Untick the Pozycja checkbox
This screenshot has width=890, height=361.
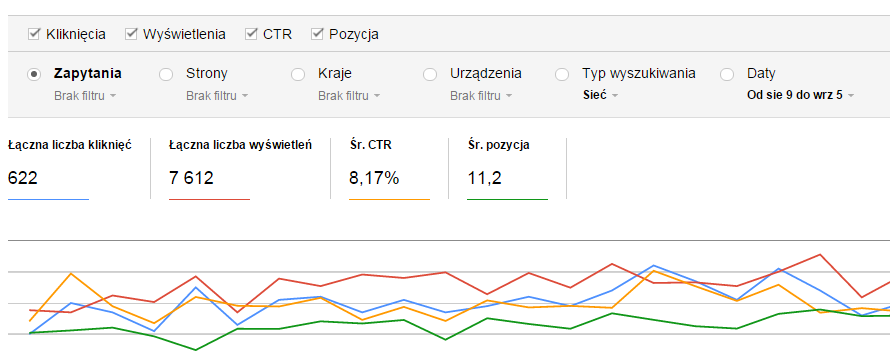[x=317, y=35]
